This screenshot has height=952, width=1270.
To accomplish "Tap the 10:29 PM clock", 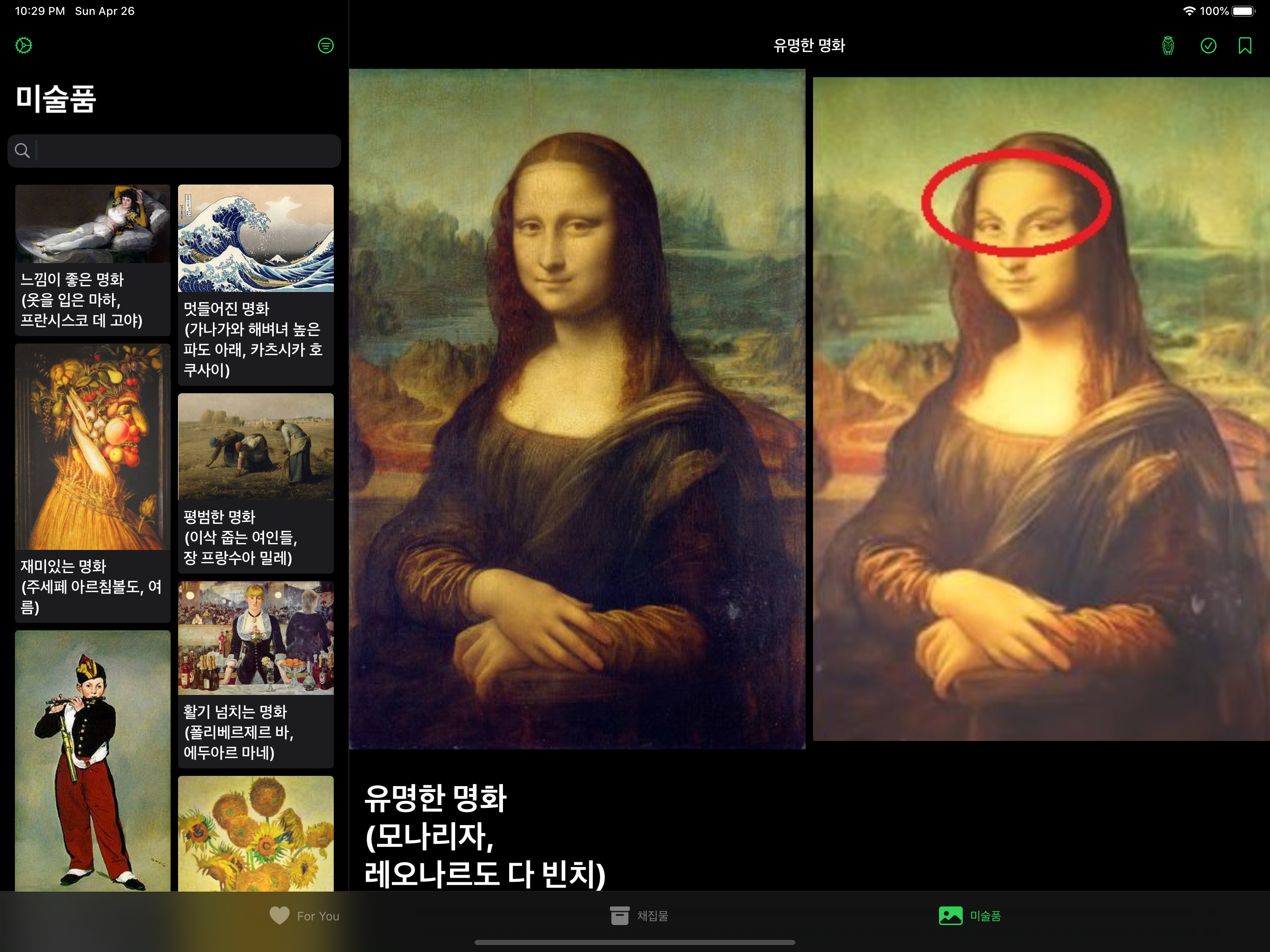I will [x=40, y=11].
